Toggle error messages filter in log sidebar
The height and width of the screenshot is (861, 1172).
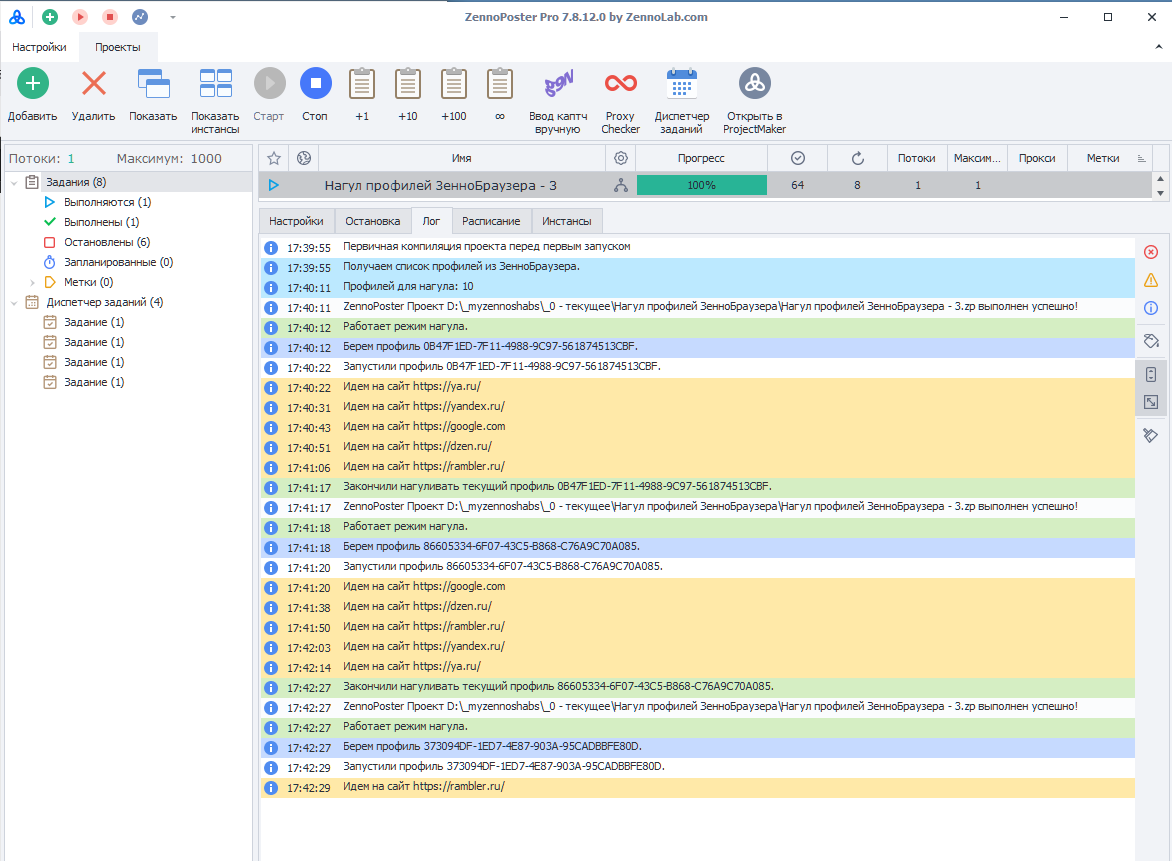(1150, 252)
